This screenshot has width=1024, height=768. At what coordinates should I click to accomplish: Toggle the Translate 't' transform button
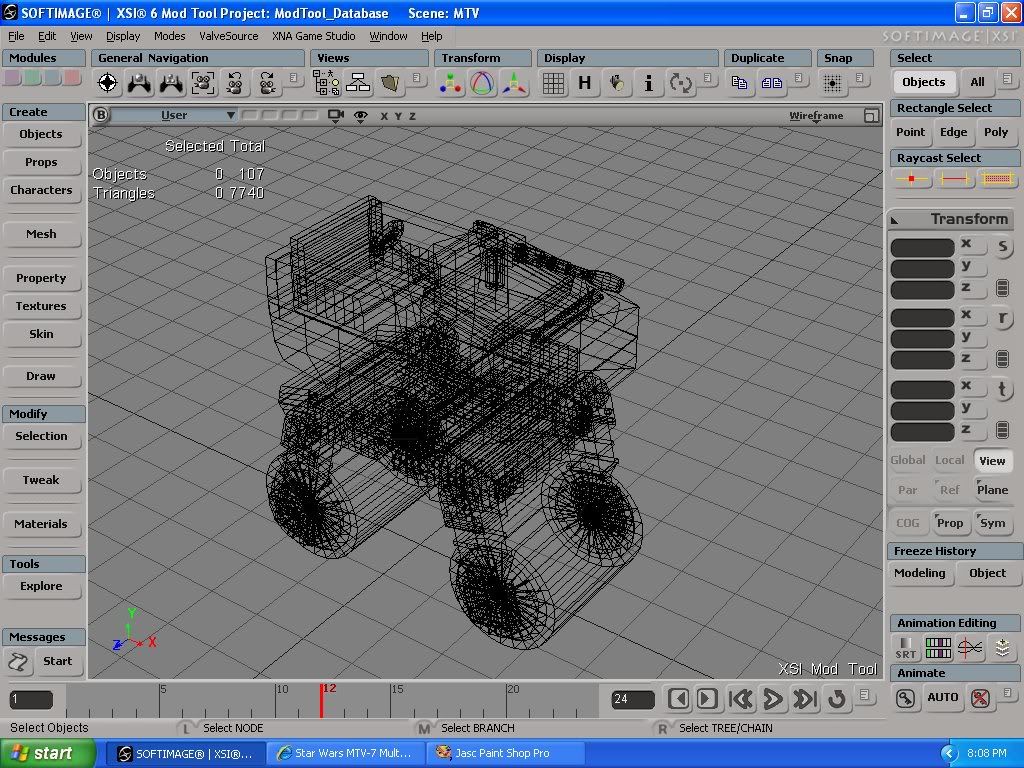pyautogui.click(x=1002, y=389)
